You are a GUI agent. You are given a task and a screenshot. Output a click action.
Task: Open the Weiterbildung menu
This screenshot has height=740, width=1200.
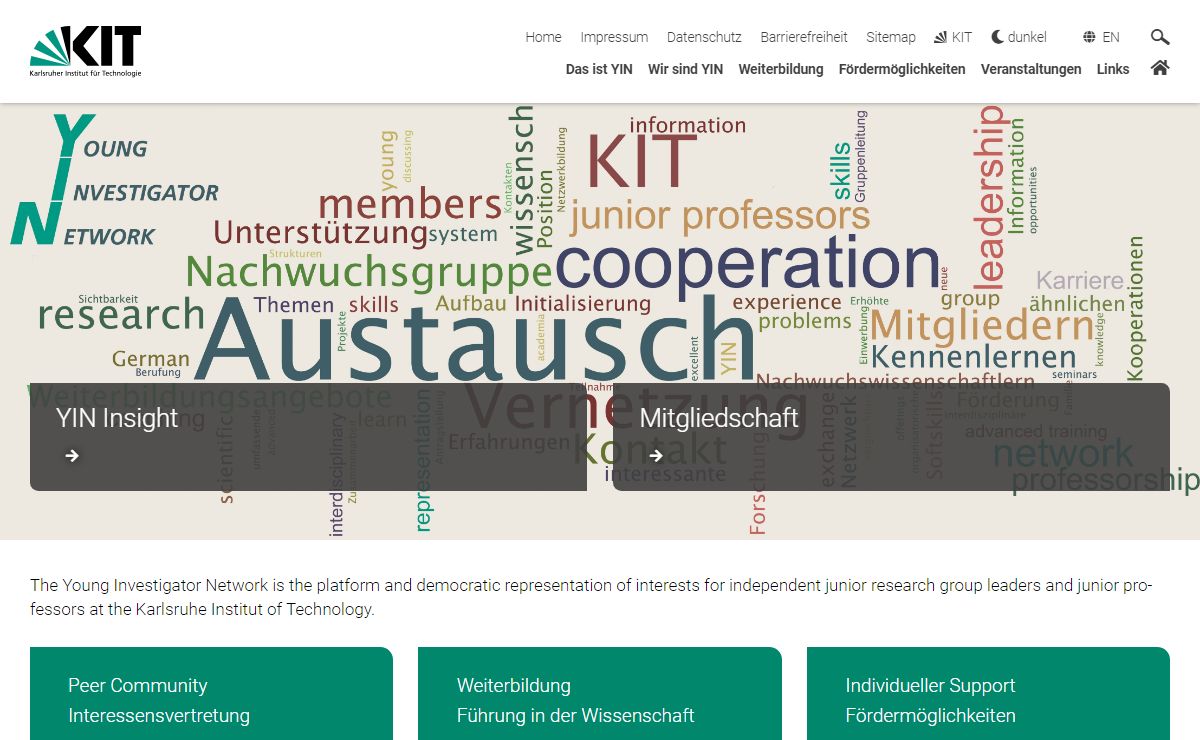(781, 69)
